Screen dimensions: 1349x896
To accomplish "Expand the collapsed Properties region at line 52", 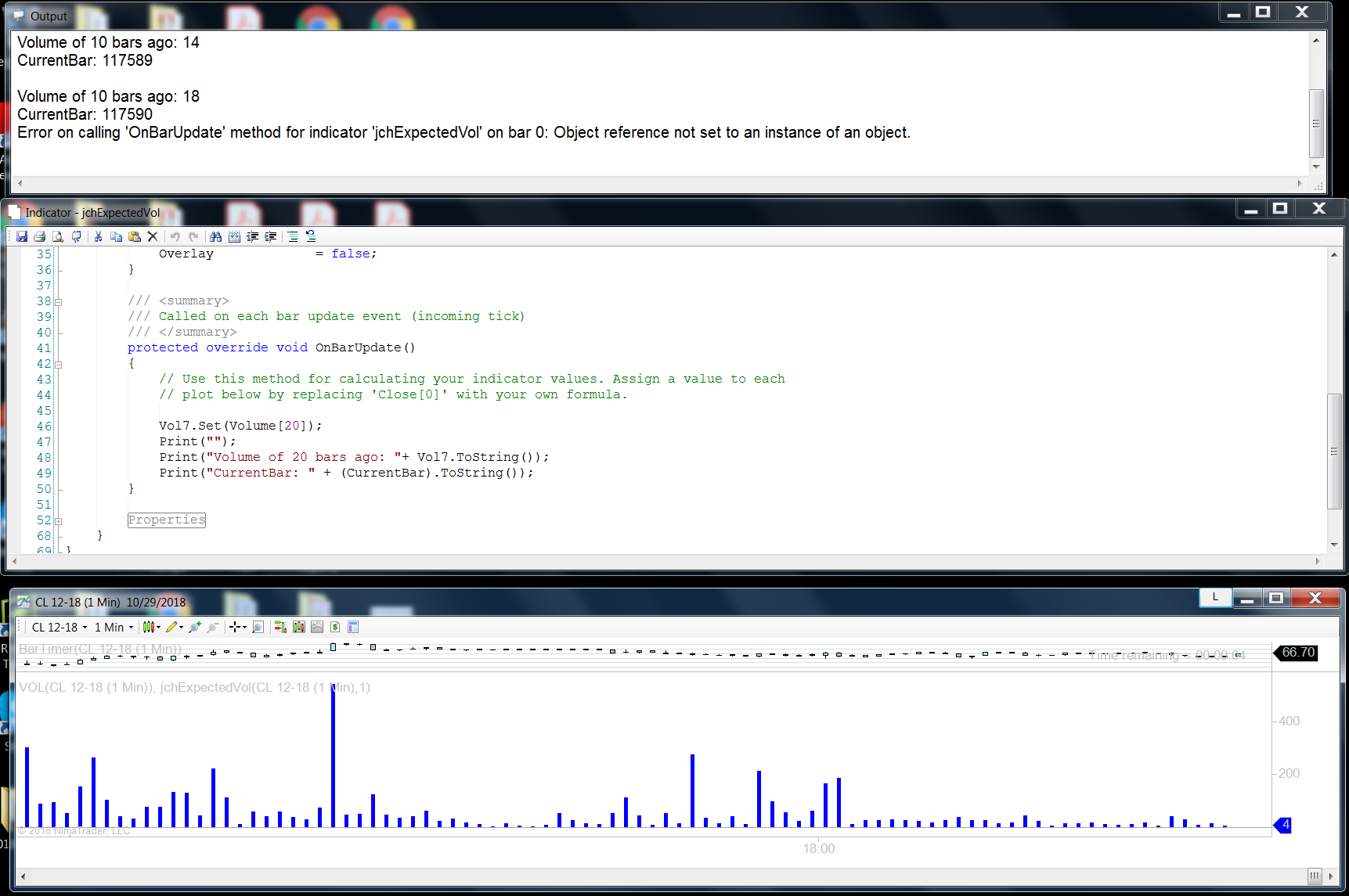I will [58, 520].
